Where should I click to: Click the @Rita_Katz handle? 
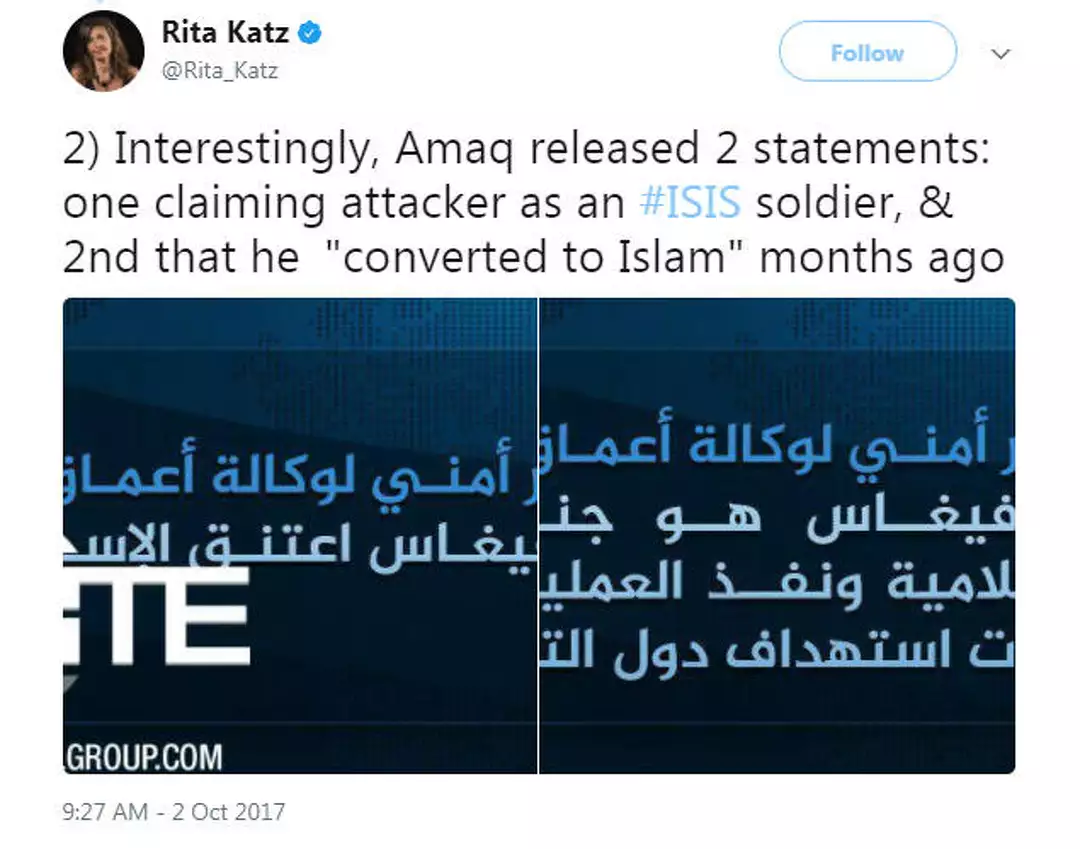coord(220,70)
